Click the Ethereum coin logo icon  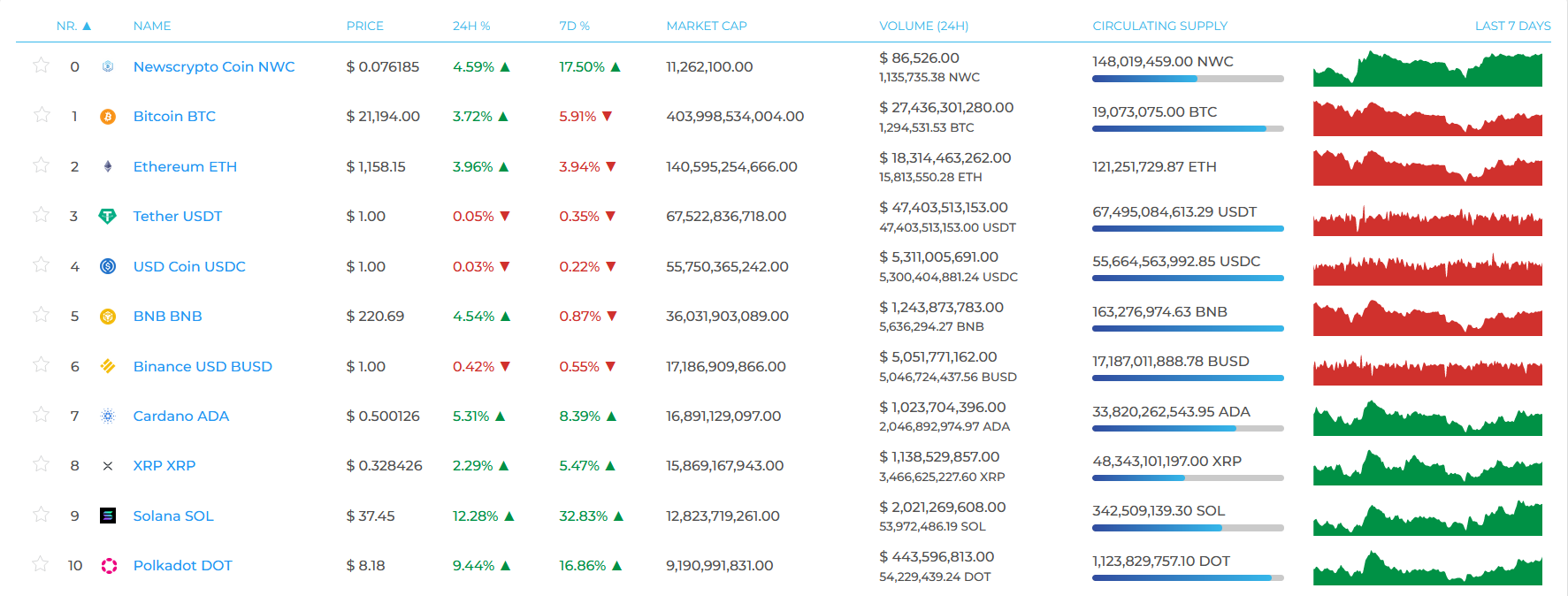tap(108, 166)
